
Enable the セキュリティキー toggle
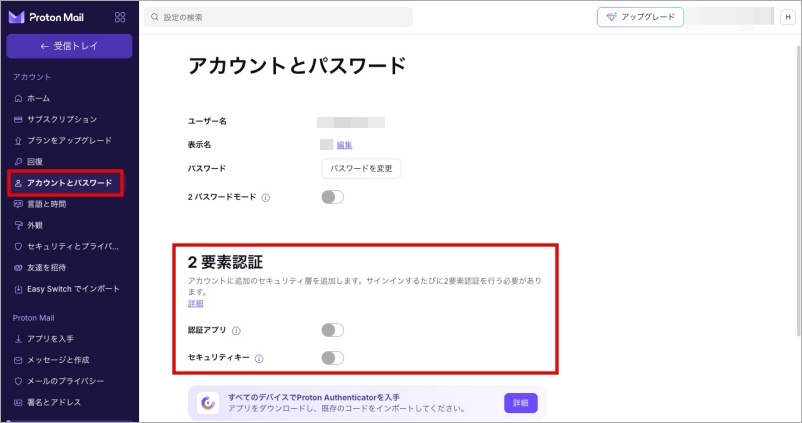point(332,358)
